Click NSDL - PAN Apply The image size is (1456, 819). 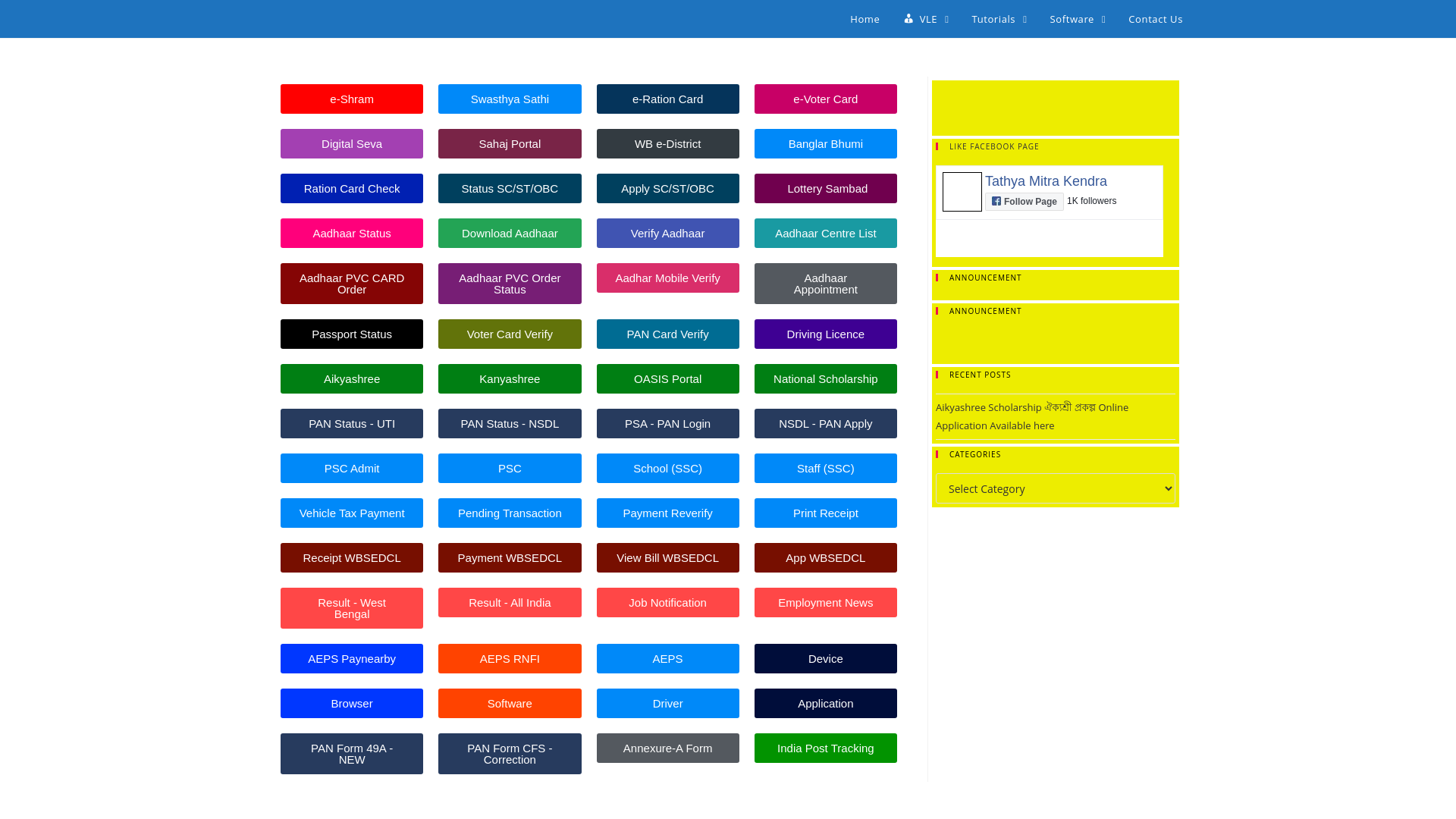(825, 424)
